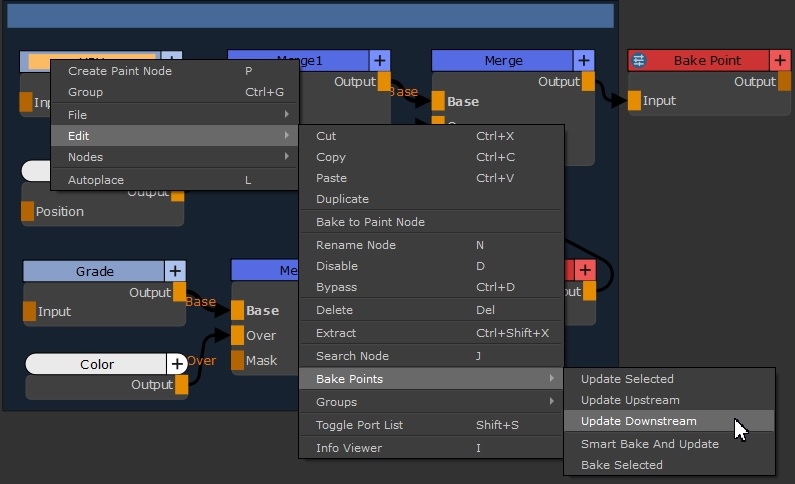Toggle Disable on the selected node
Image resolution: width=795 pixels, height=484 pixels.
336,266
